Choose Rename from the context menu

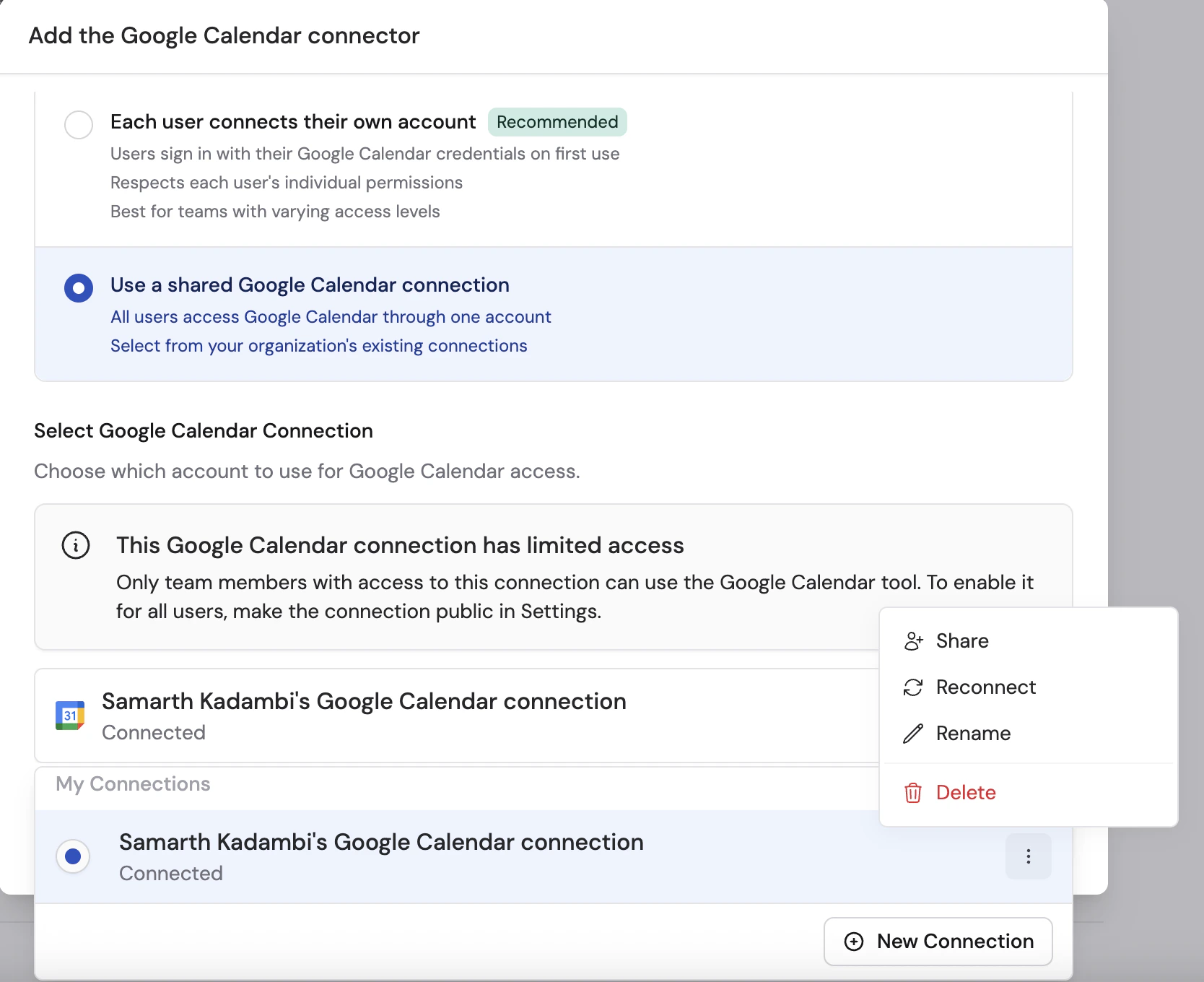[x=973, y=734]
